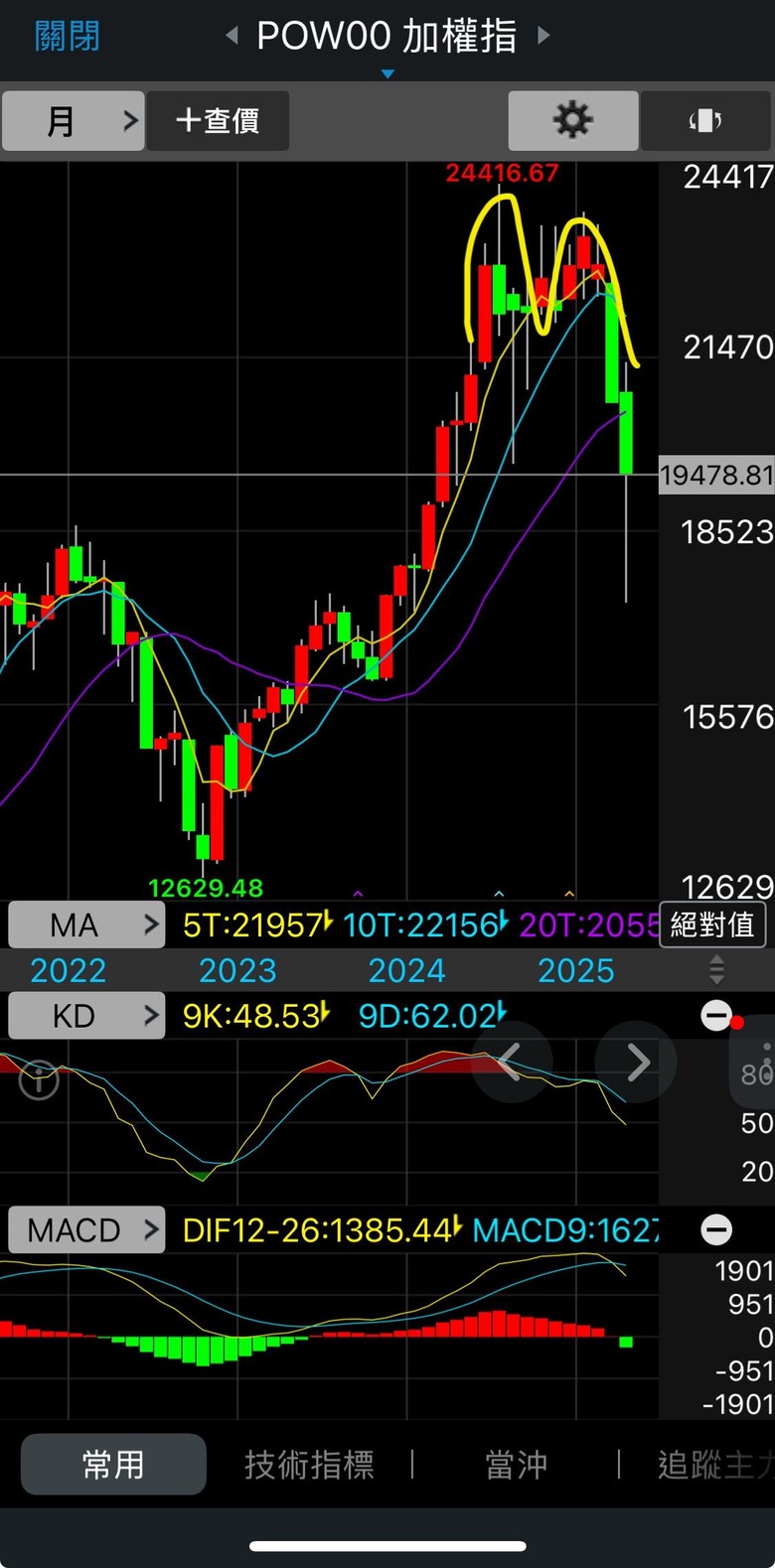This screenshot has width=775, height=1568.
Task: Tap the up-down resize handle near years
Action: pyautogui.click(x=716, y=969)
